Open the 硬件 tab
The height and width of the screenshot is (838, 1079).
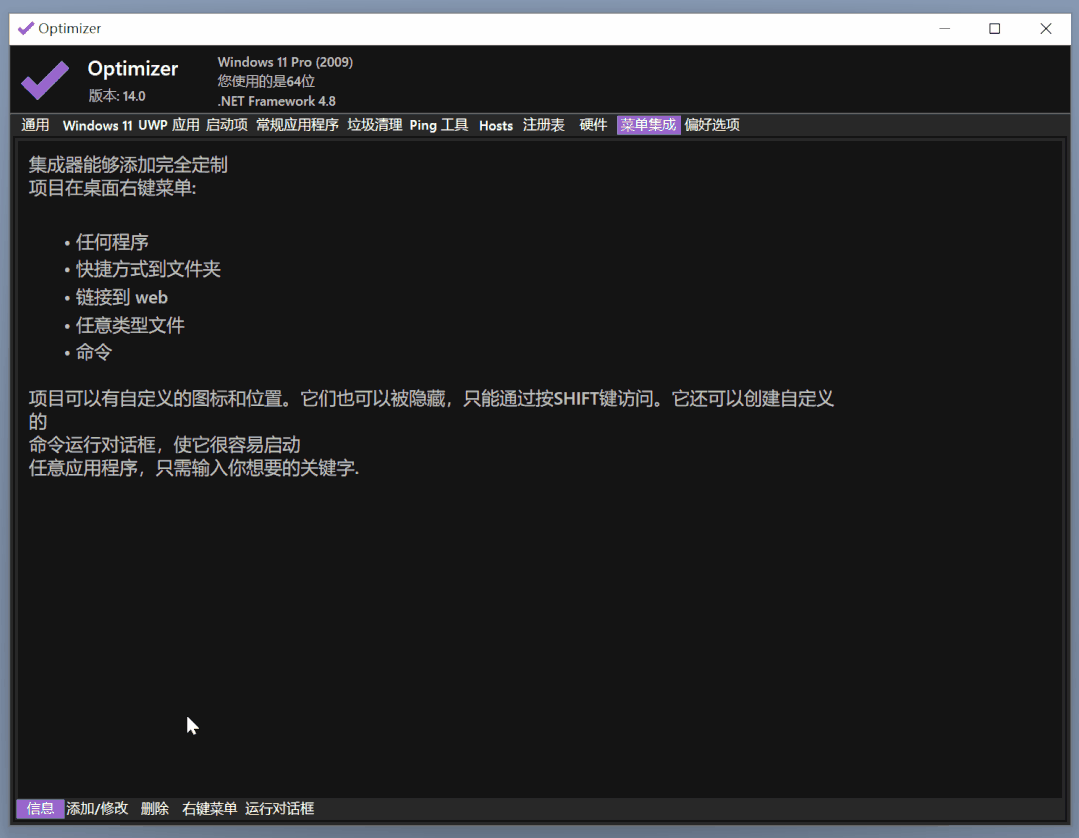(593, 125)
